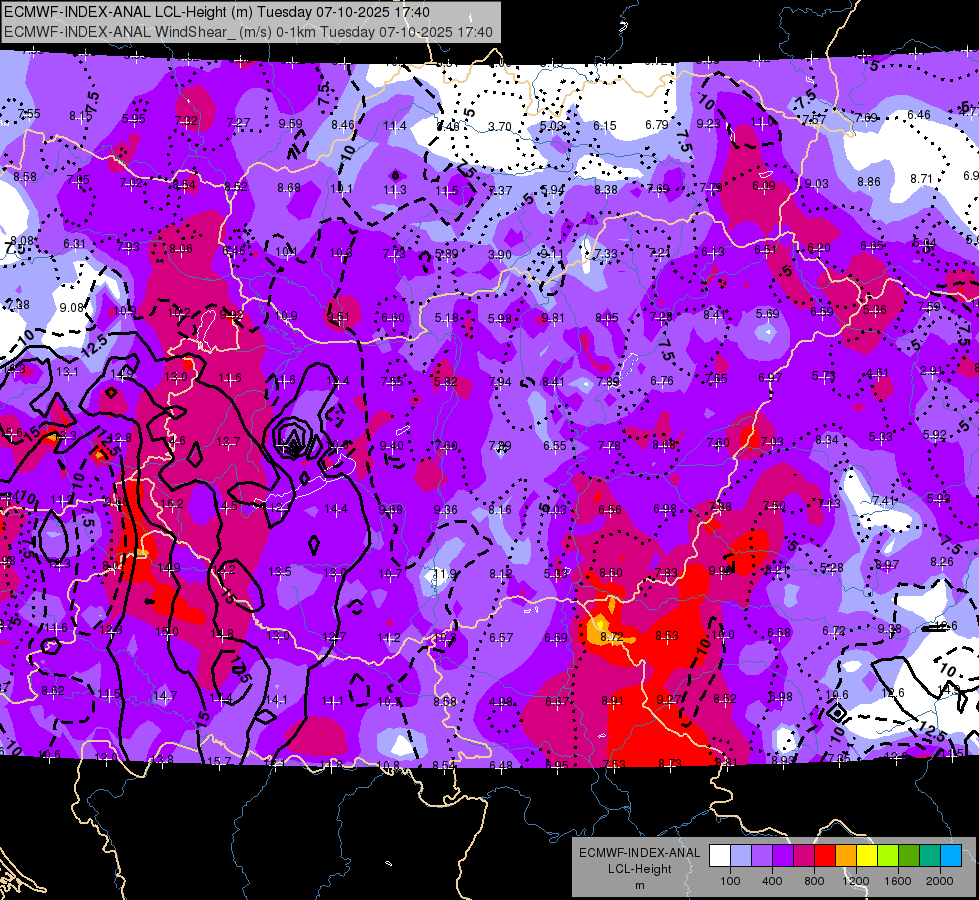979x900 pixels.
Task: Click the LCL-Height title line at top
Action: click(x=217, y=11)
